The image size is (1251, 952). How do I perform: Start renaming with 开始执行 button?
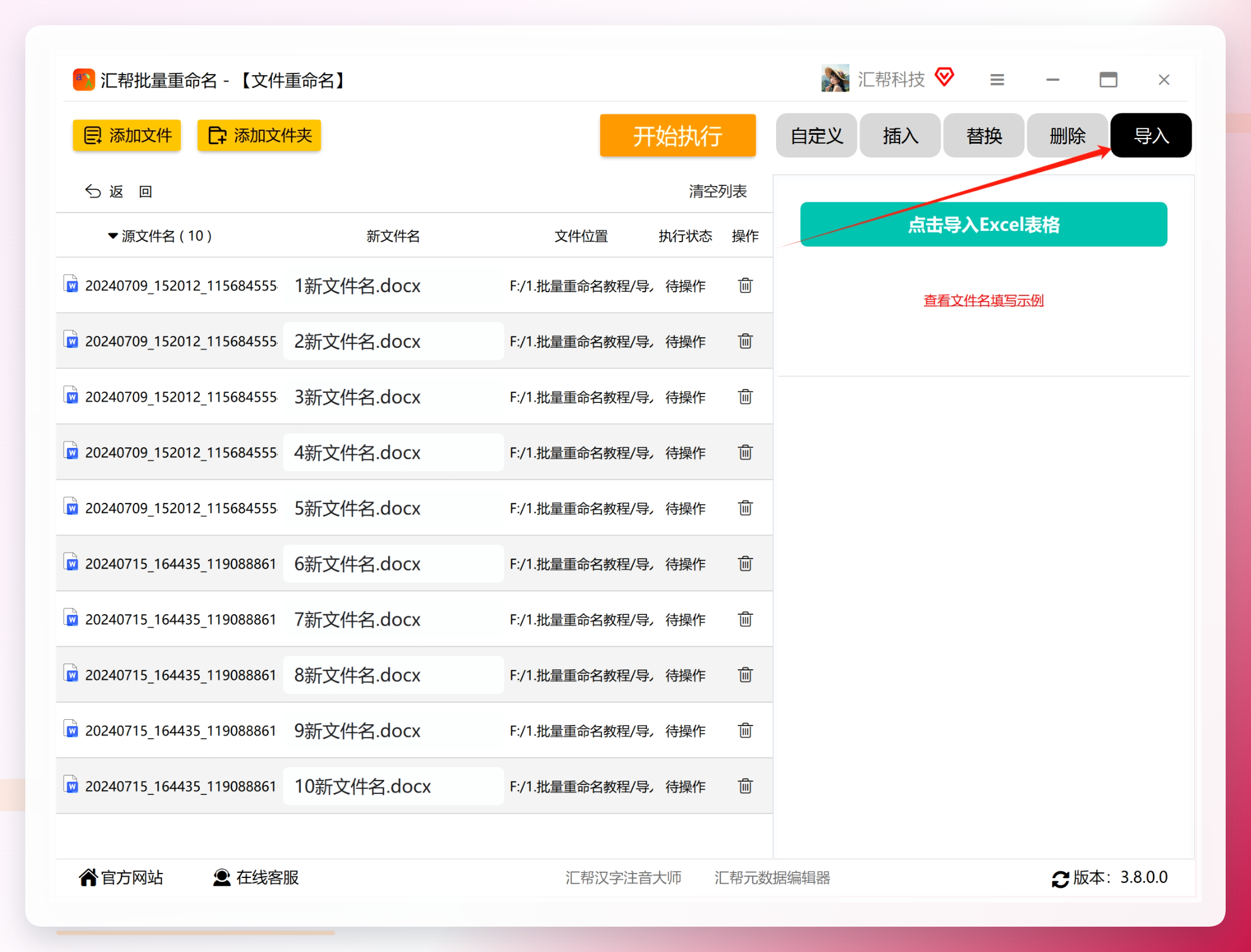[678, 135]
